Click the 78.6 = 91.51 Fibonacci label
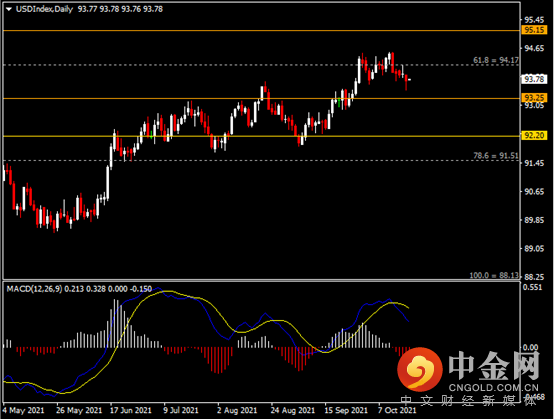 coord(496,156)
